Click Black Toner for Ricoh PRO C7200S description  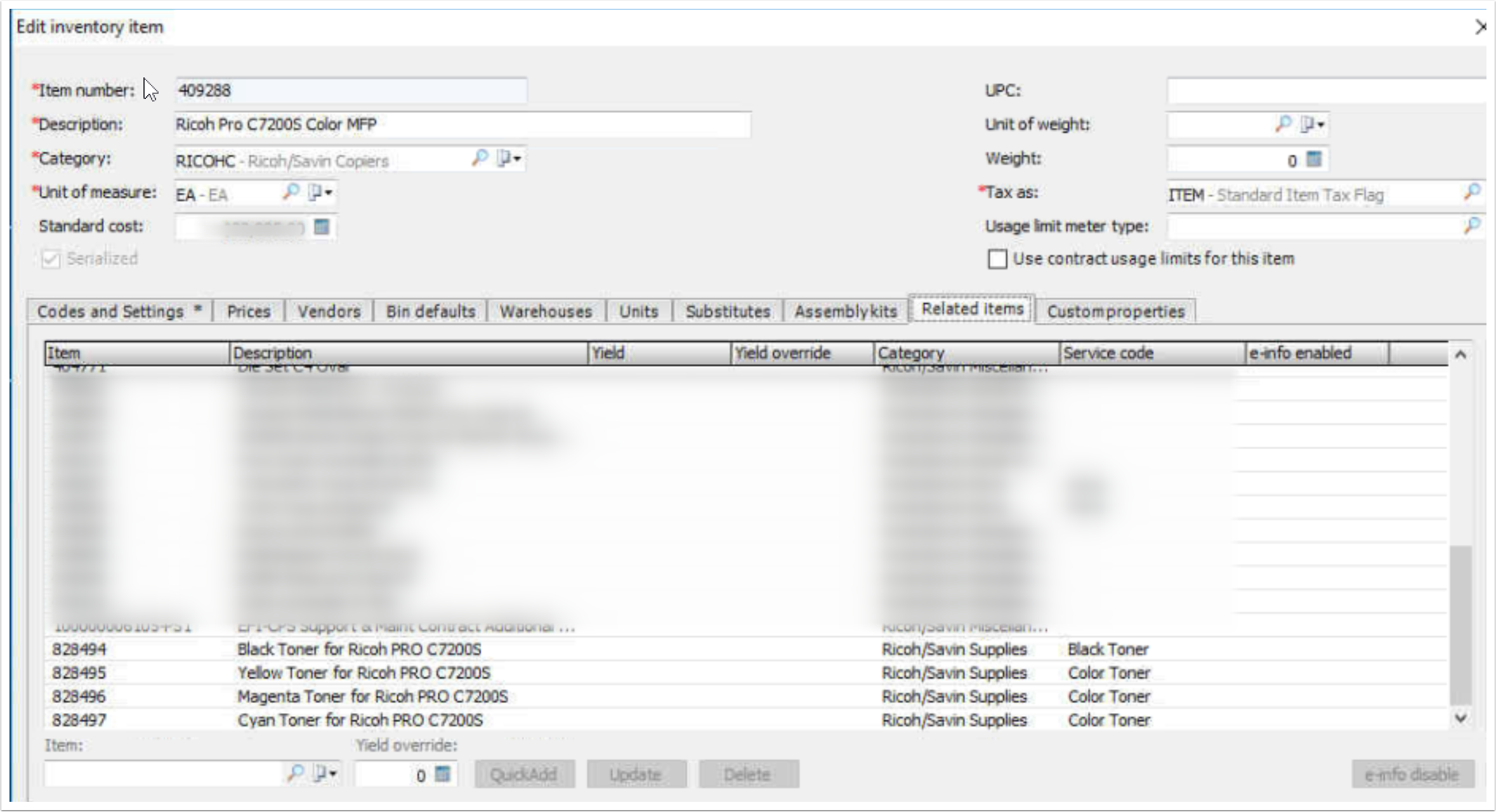(x=359, y=649)
